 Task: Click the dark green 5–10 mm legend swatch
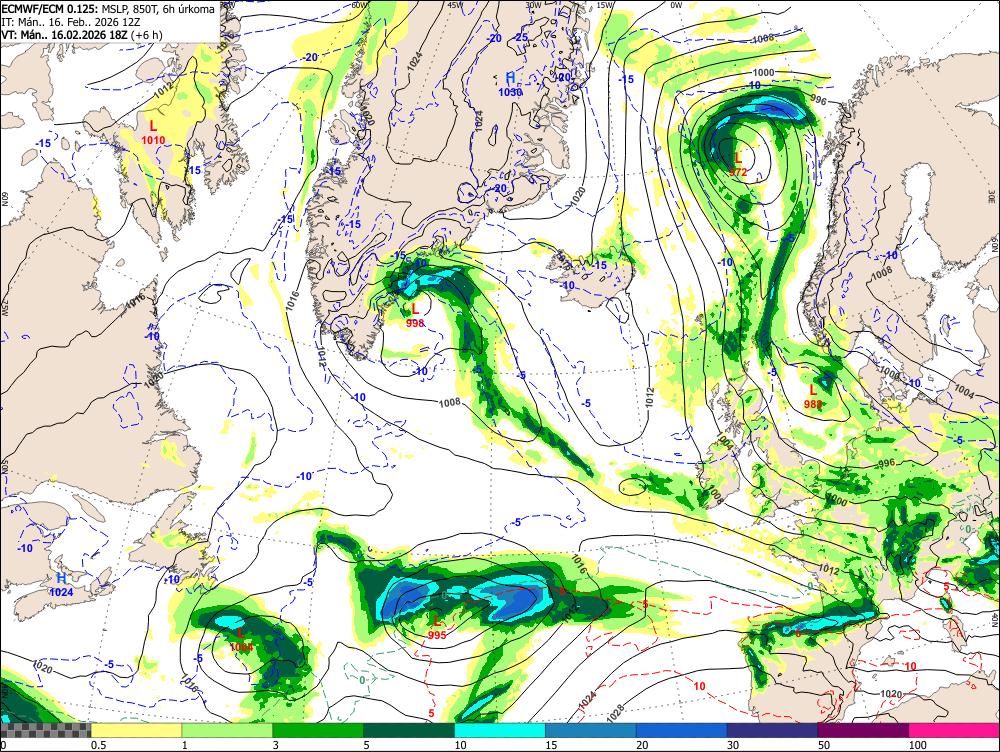point(409,730)
